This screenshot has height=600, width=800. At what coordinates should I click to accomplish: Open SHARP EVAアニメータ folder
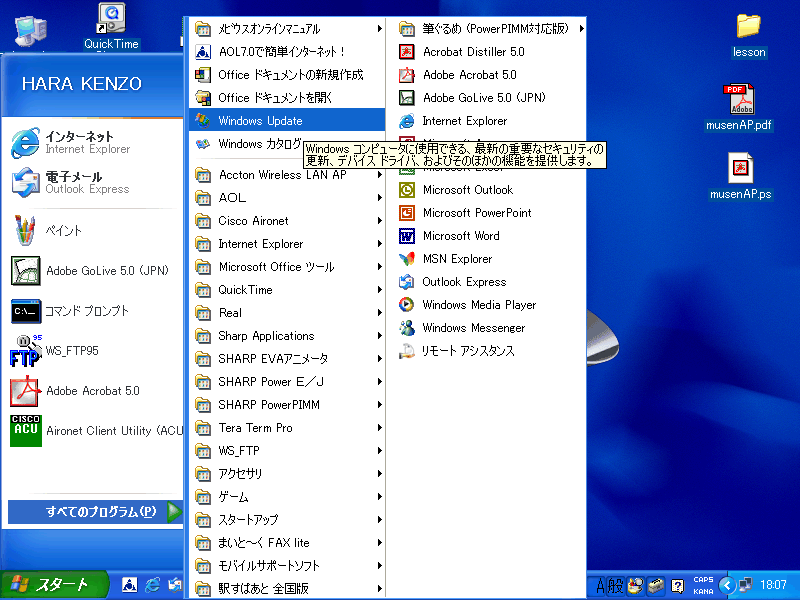287,359
